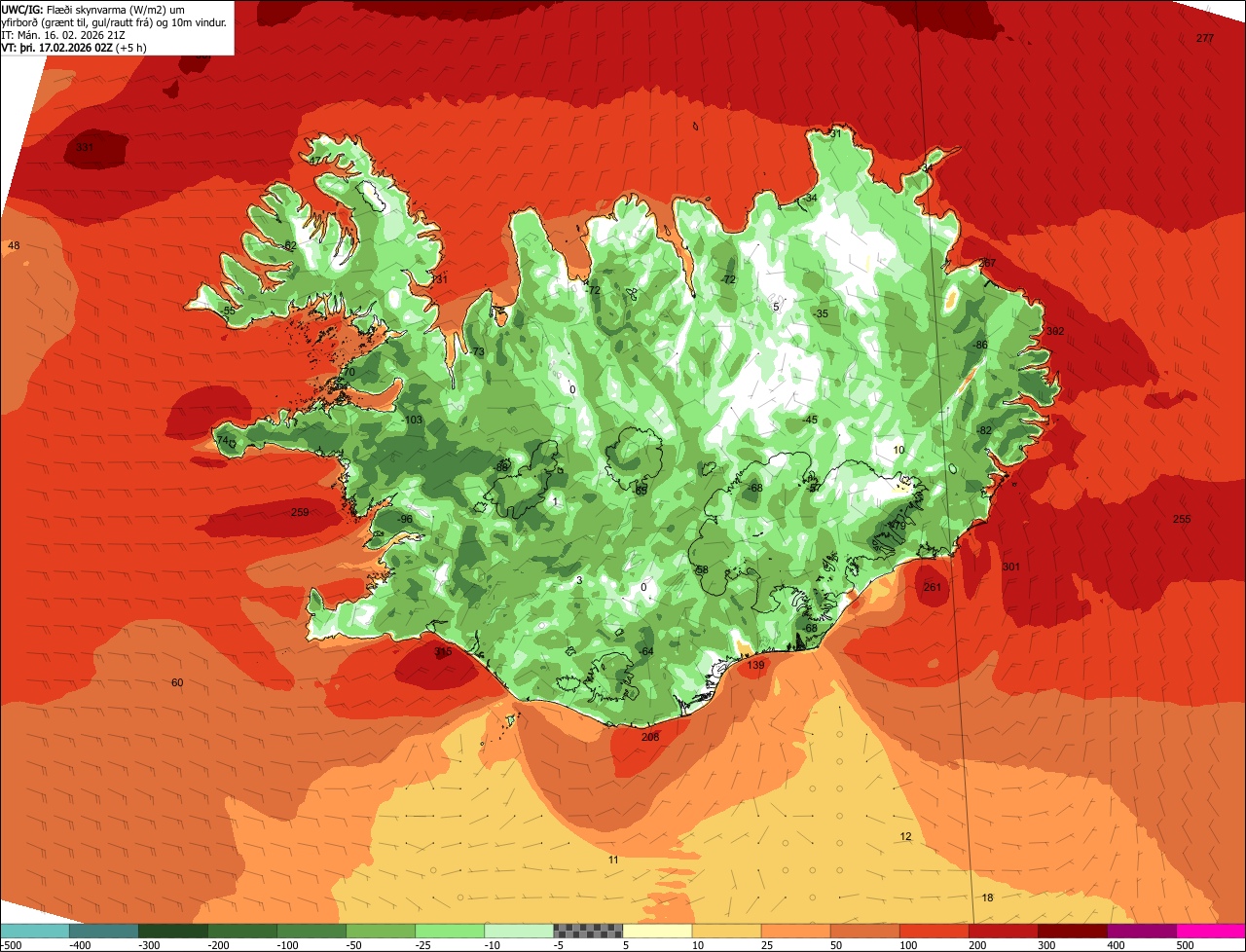Select the '-82' value in eastern Iceland
The width and height of the screenshot is (1246, 952).
click(x=984, y=430)
